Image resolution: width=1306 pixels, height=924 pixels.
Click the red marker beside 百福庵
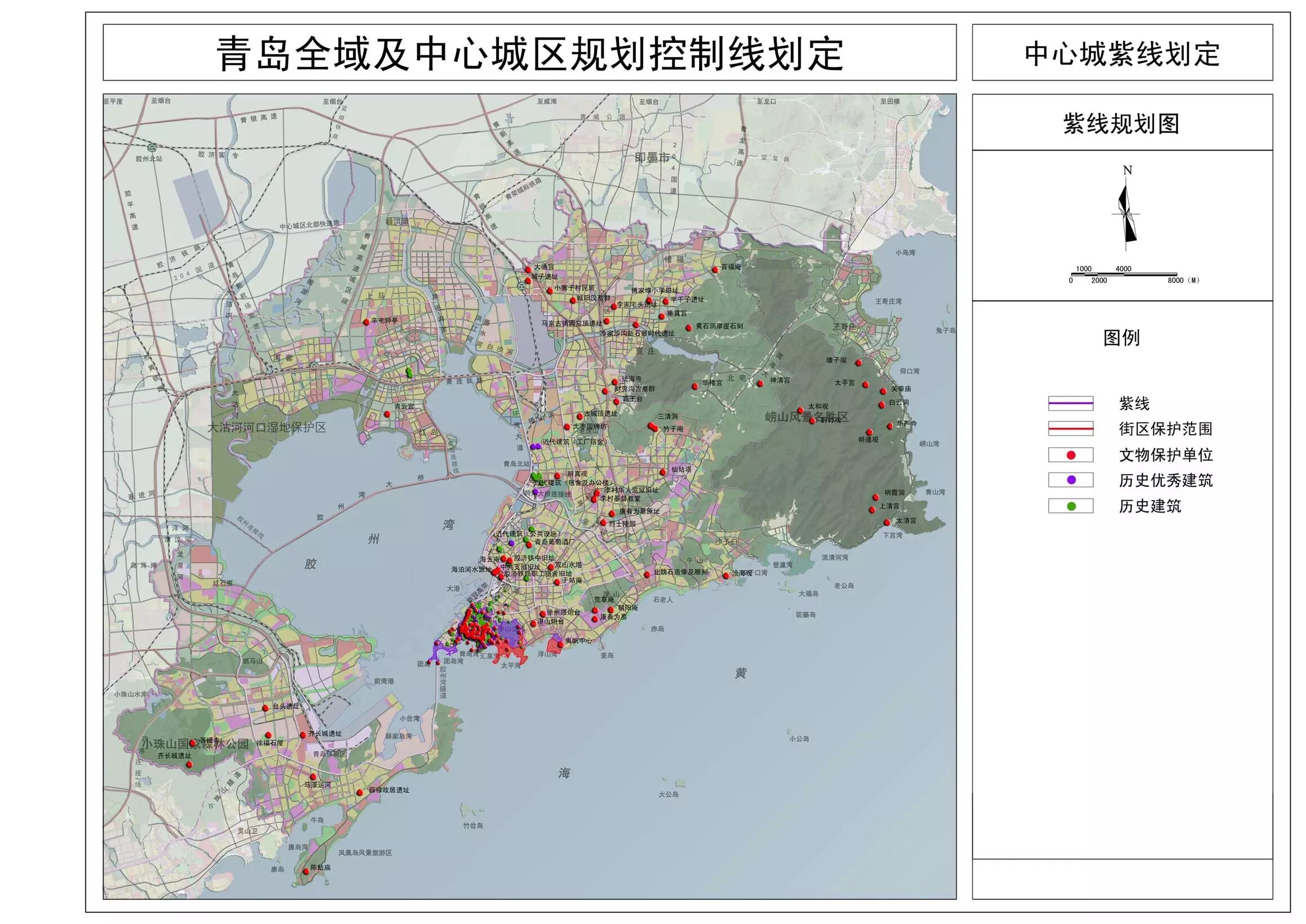(716, 269)
